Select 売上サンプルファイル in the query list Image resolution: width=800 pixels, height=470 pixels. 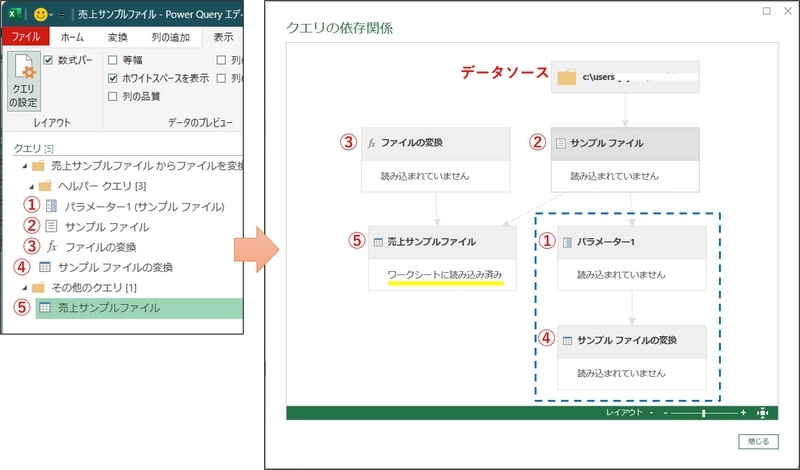[139, 308]
